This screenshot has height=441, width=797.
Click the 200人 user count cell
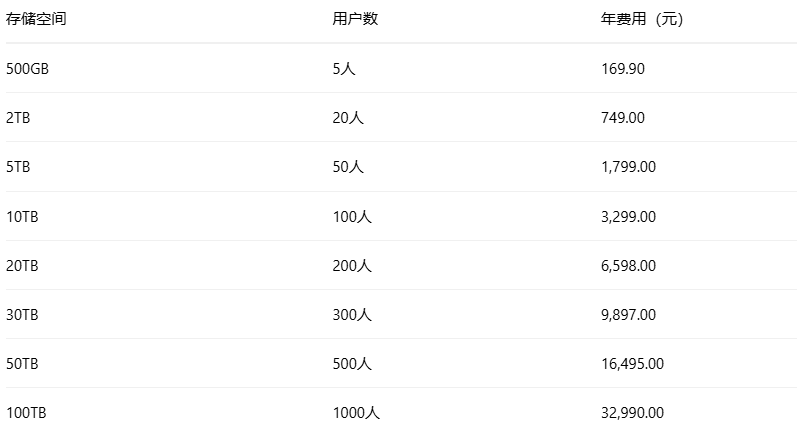352,265
